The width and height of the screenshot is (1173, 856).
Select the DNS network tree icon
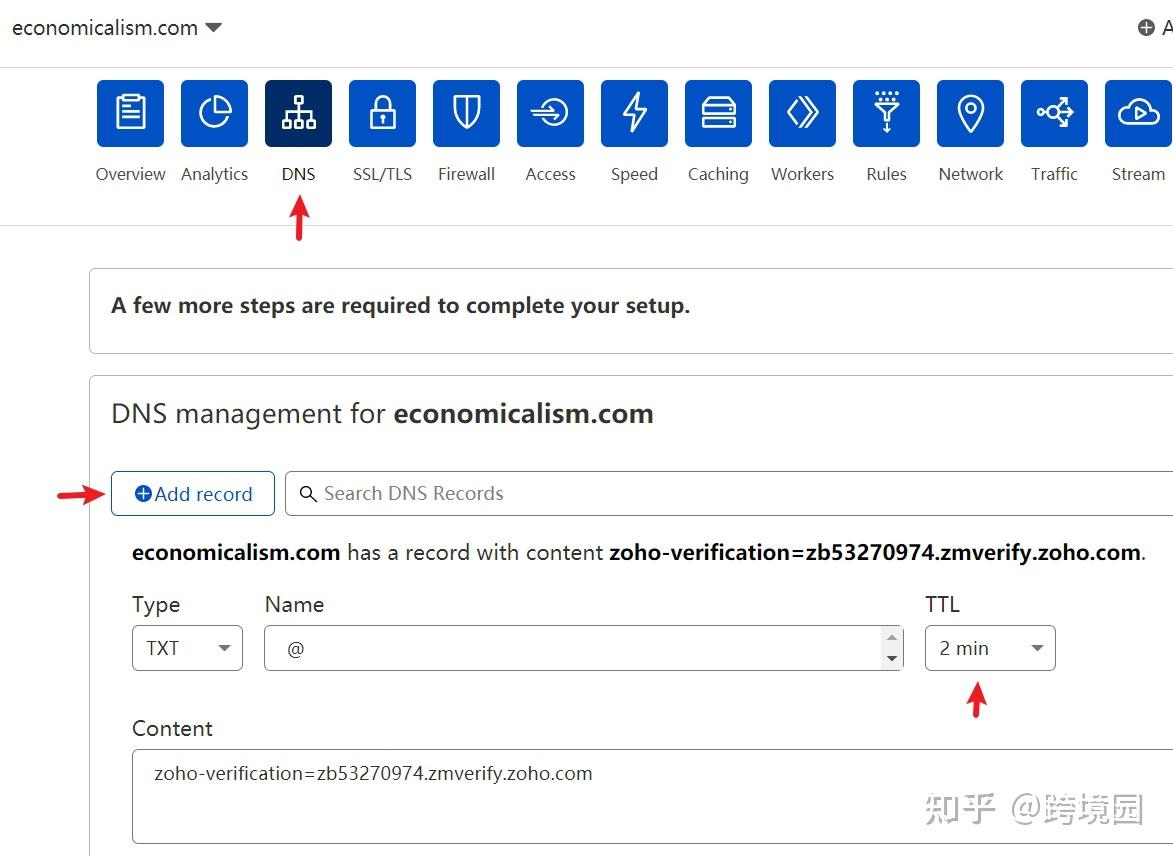coord(298,113)
